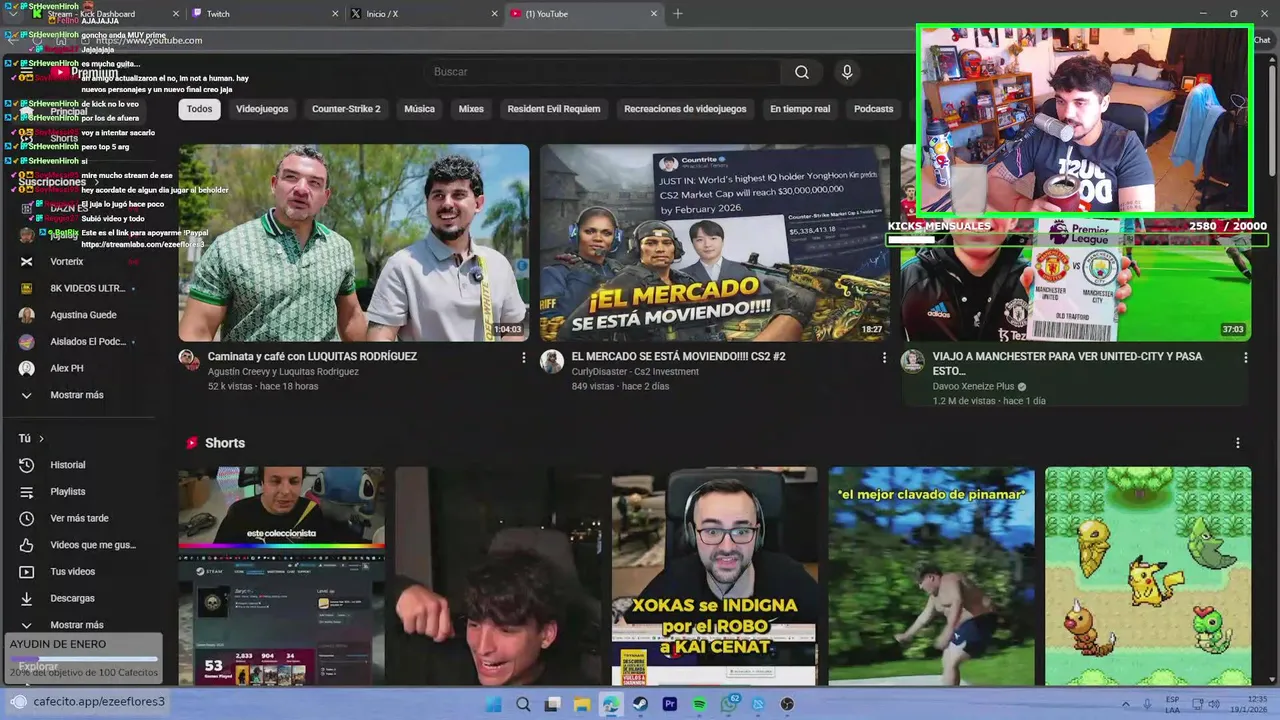The image size is (1280, 720).
Task: Open VIAJO A MANCHESTER video title link
Action: 1067,363
